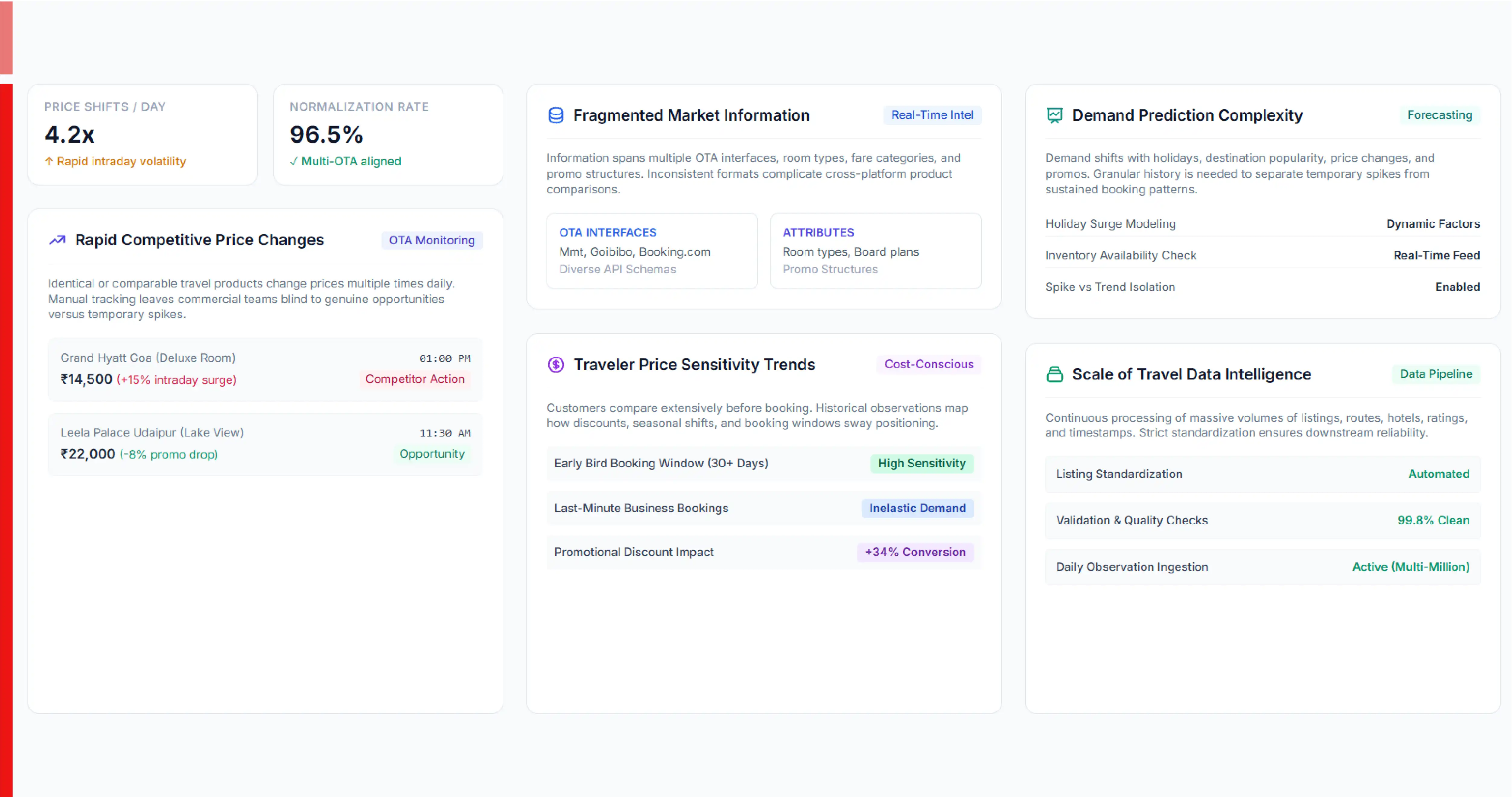Click the database icon next to Fragmented Market Information
1512x797 pixels.
(555, 116)
